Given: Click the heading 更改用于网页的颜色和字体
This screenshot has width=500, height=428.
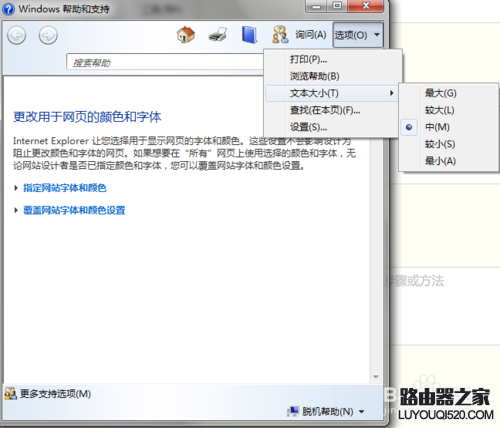Looking at the screenshot, I should (87, 117).
